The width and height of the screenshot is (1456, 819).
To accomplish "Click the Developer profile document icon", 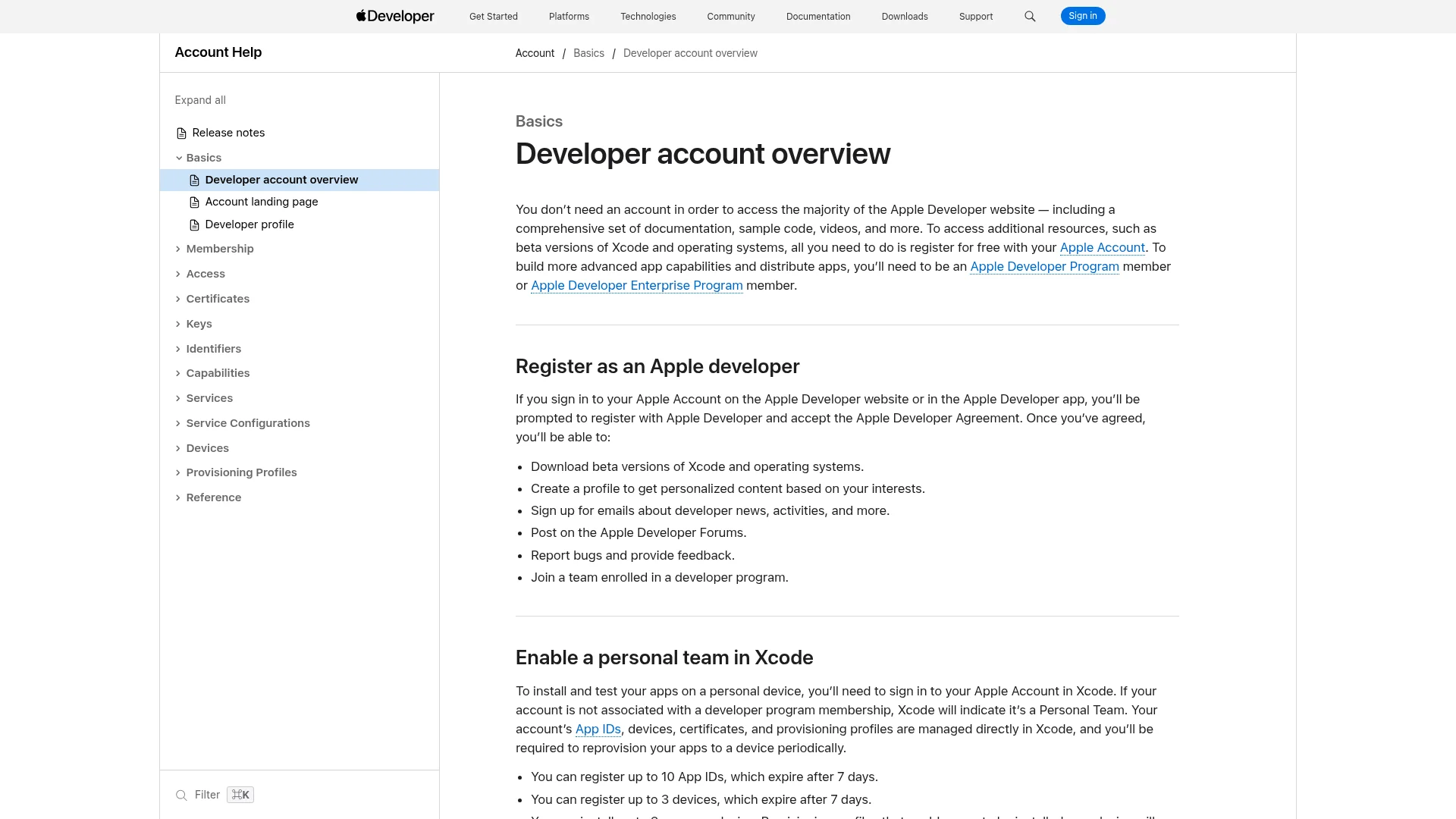I will (x=194, y=225).
